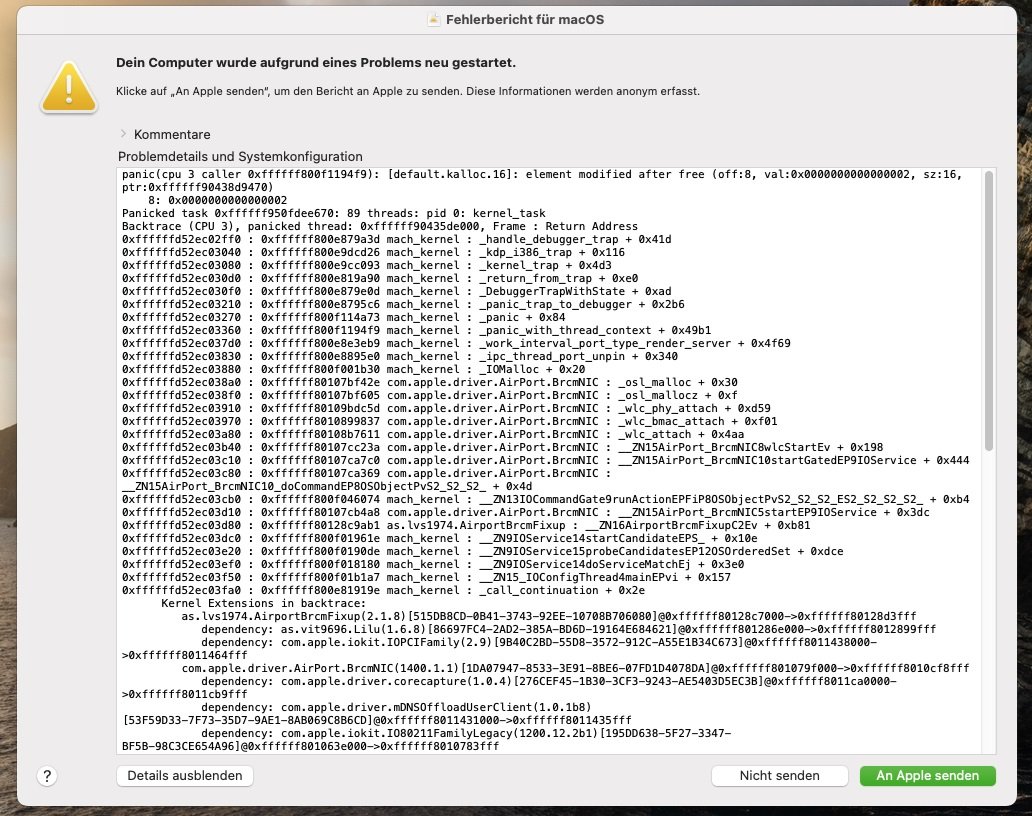Click the 'startCandidateEPS_ + 0x10e' line
The width and height of the screenshot is (1032, 816).
440,538
